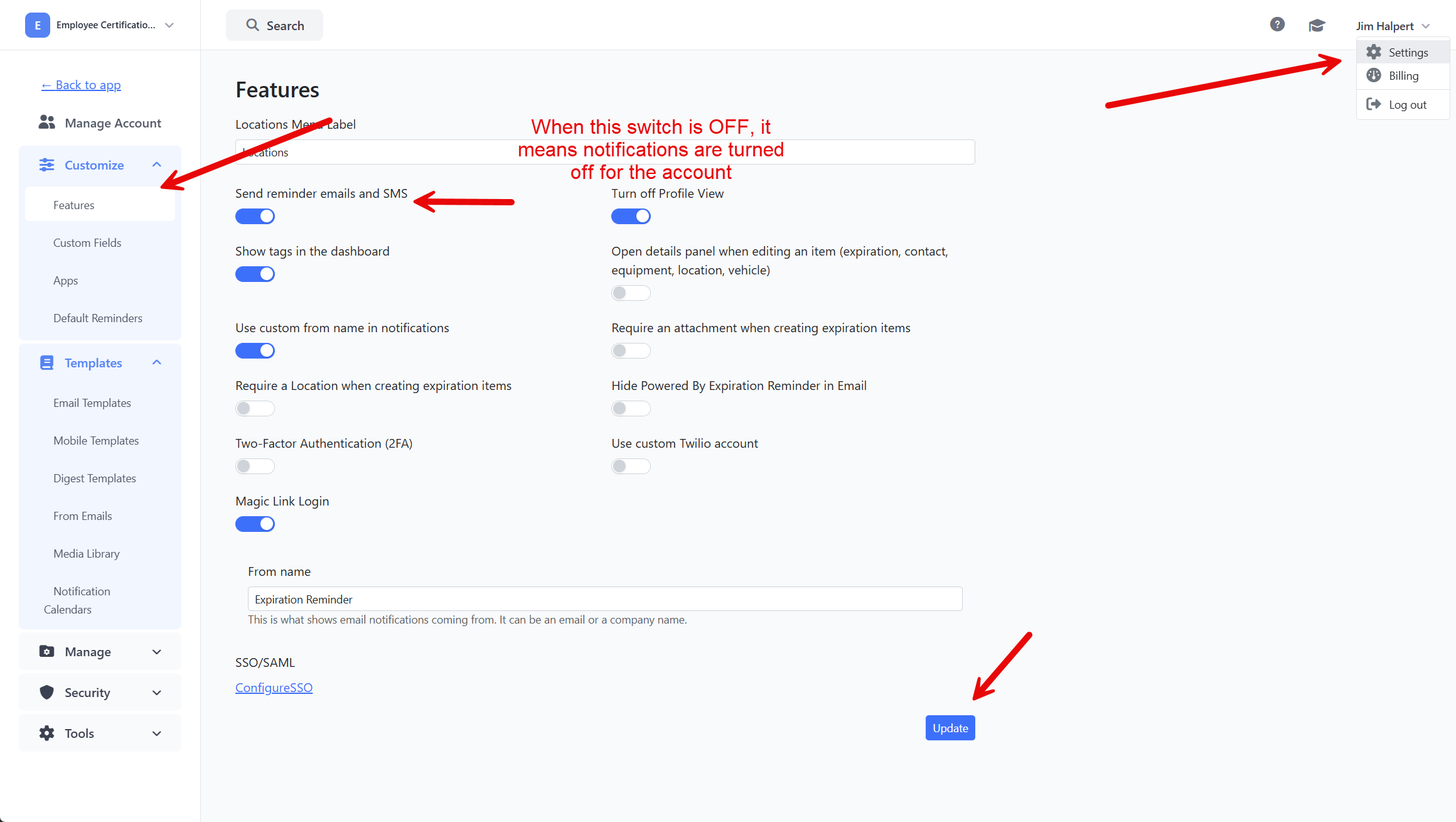This screenshot has width=1456, height=822.
Task: Click the help question mark icon
Action: point(1277,24)
